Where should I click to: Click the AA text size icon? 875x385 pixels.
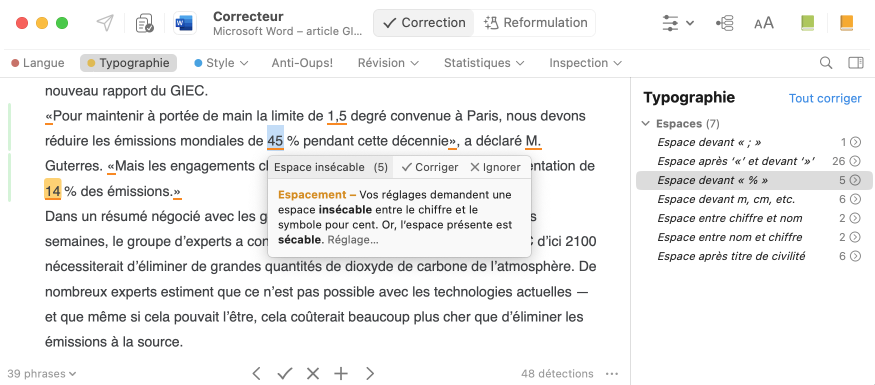pyautogui.click(x=763, y=23)
